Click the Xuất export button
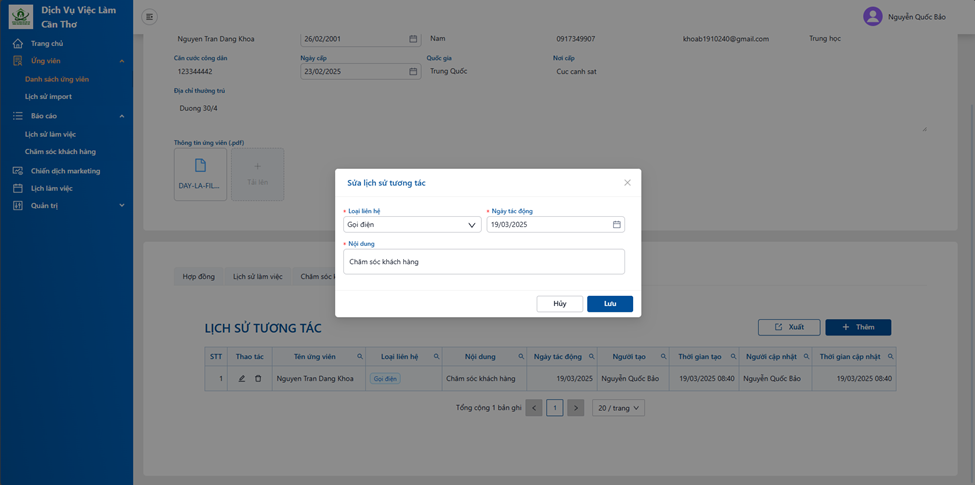The height and width of the screenshot is (485, 975). (x=789, y=327)
